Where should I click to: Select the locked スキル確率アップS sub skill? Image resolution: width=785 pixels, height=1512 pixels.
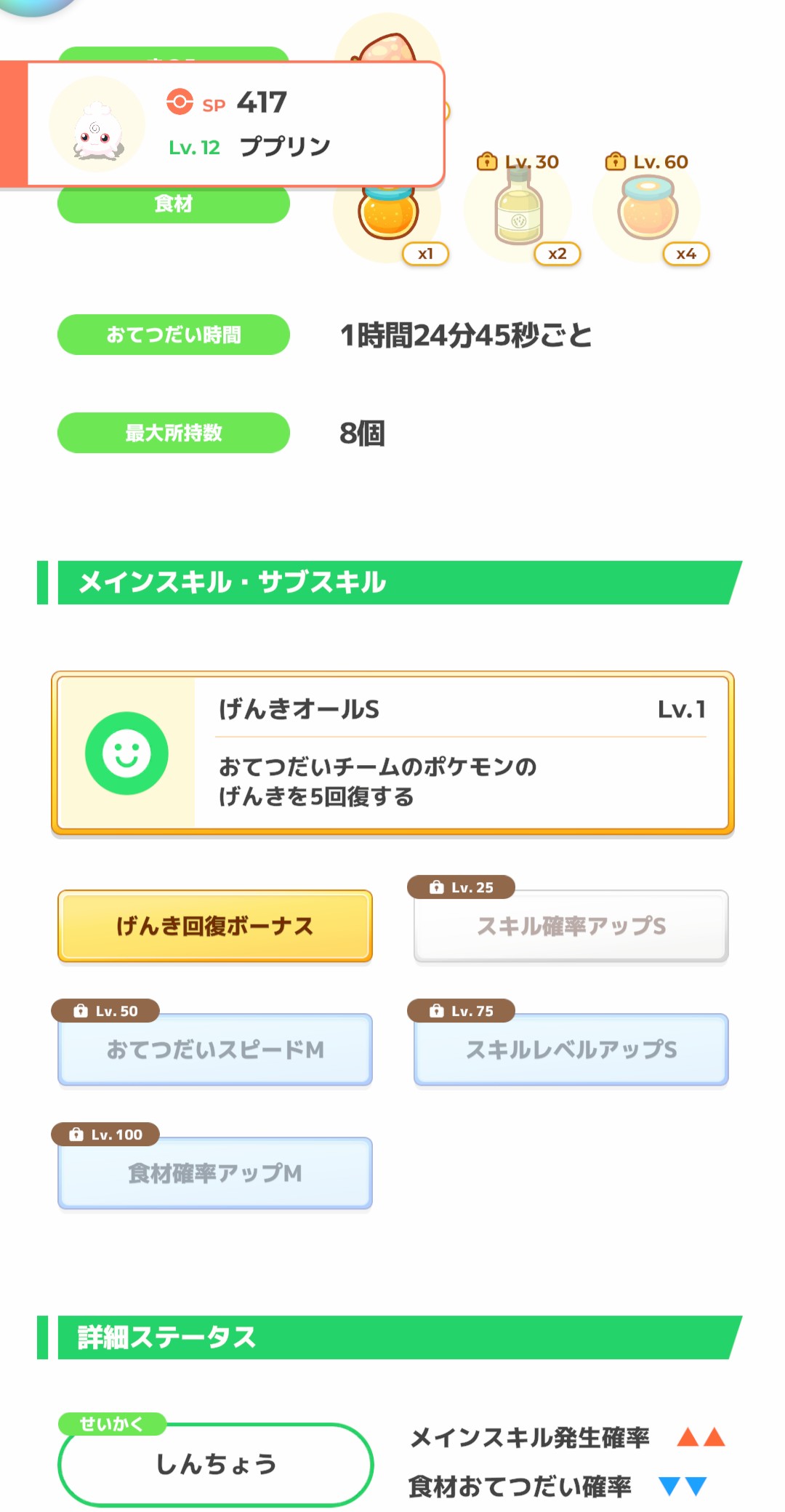[x=571, y=926]
